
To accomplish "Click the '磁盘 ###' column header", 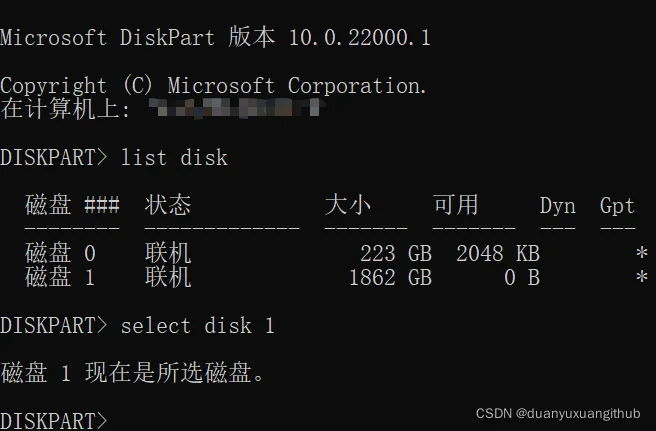I will tap(72, 205).
